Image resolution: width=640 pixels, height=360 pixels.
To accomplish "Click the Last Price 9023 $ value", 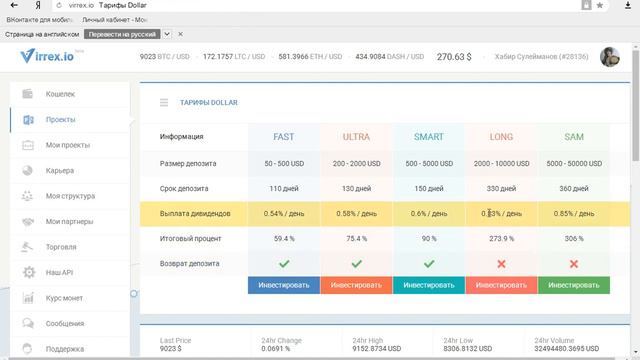I will click(x=171, y=349).
